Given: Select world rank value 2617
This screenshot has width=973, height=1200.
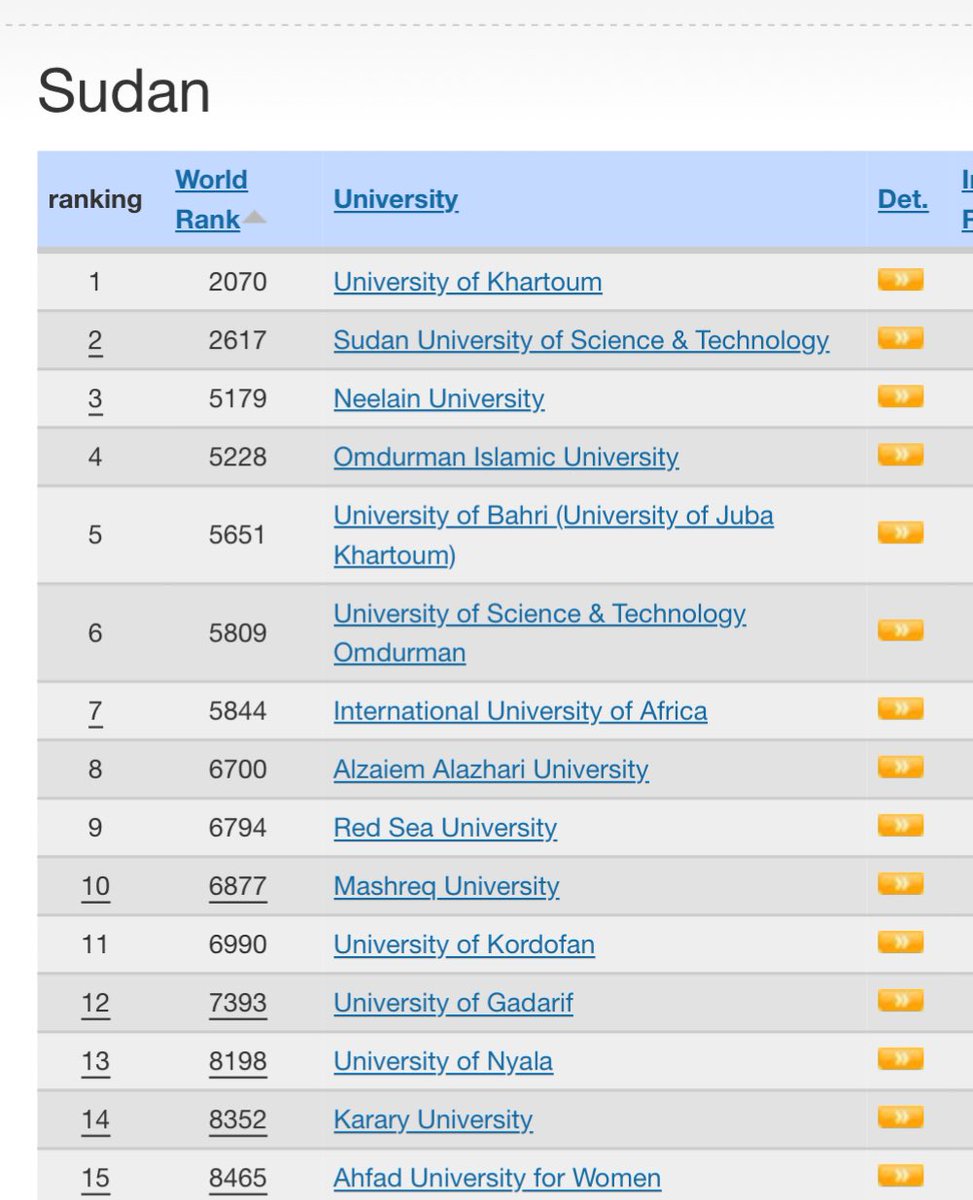Looking at the screenshot, I should pos(238,340).
